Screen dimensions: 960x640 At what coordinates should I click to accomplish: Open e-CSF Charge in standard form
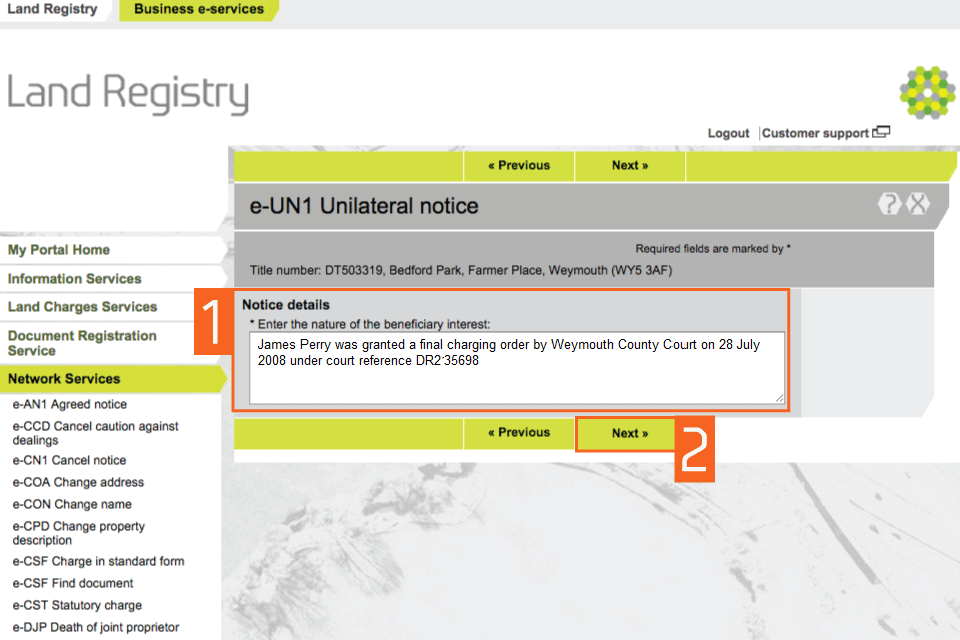99,561
